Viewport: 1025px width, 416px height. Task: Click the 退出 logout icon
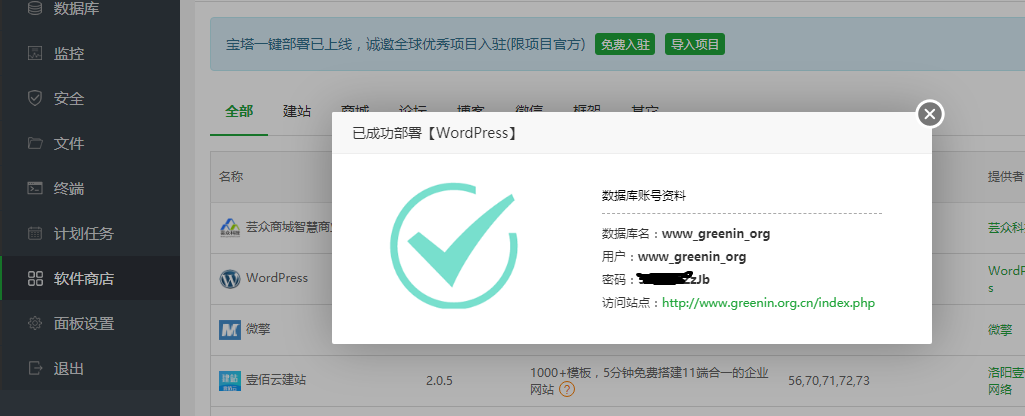coord(35,368)
